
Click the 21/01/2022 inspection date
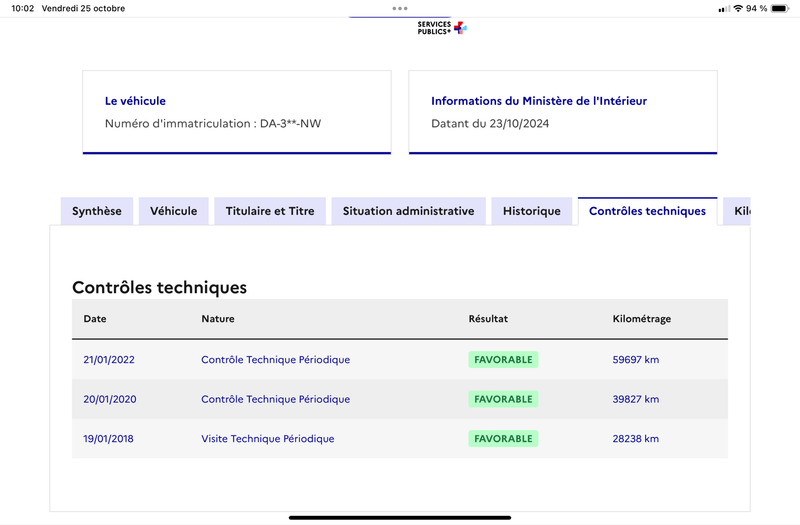109,360
